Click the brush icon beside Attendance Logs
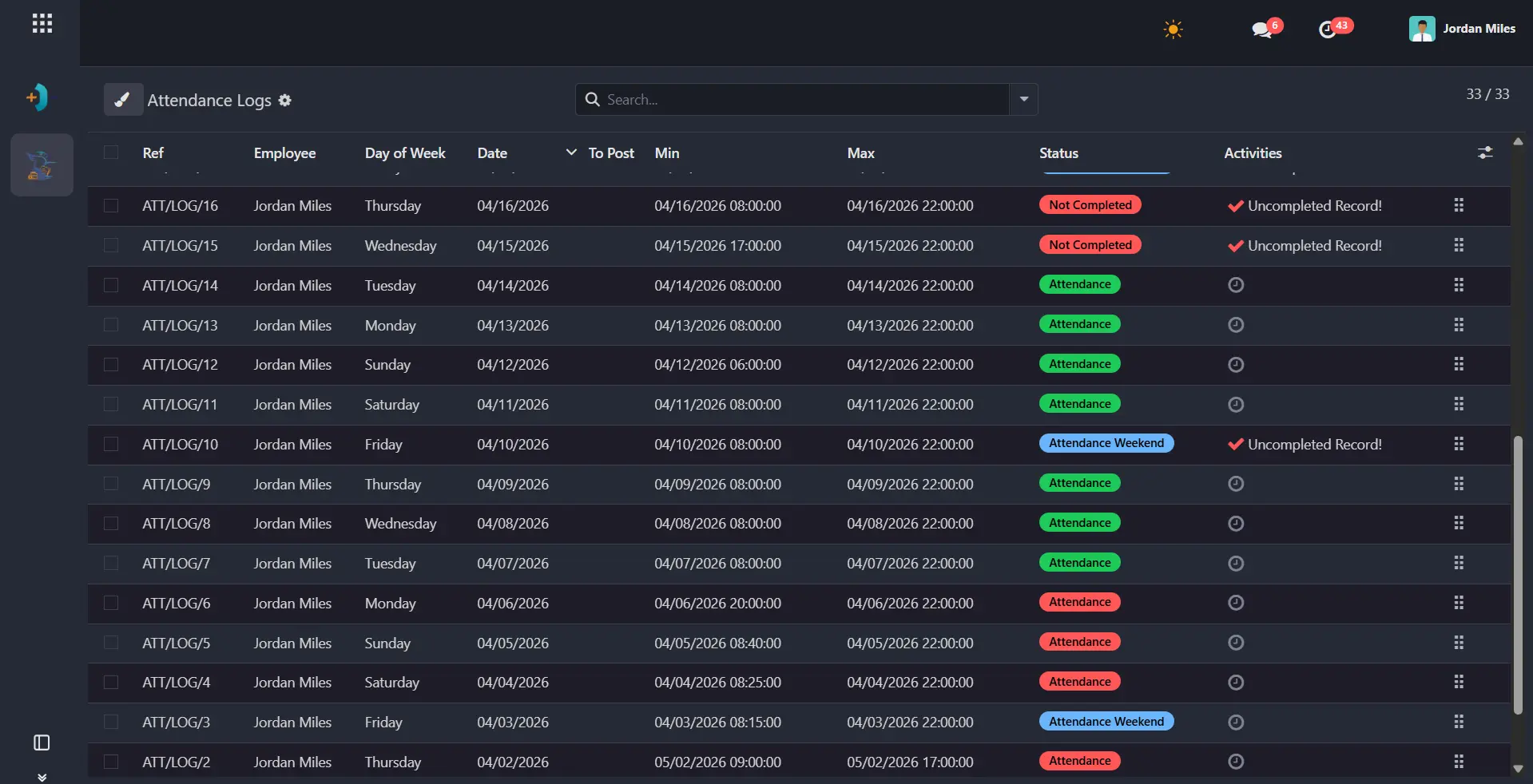 click(x=123, y=100)
